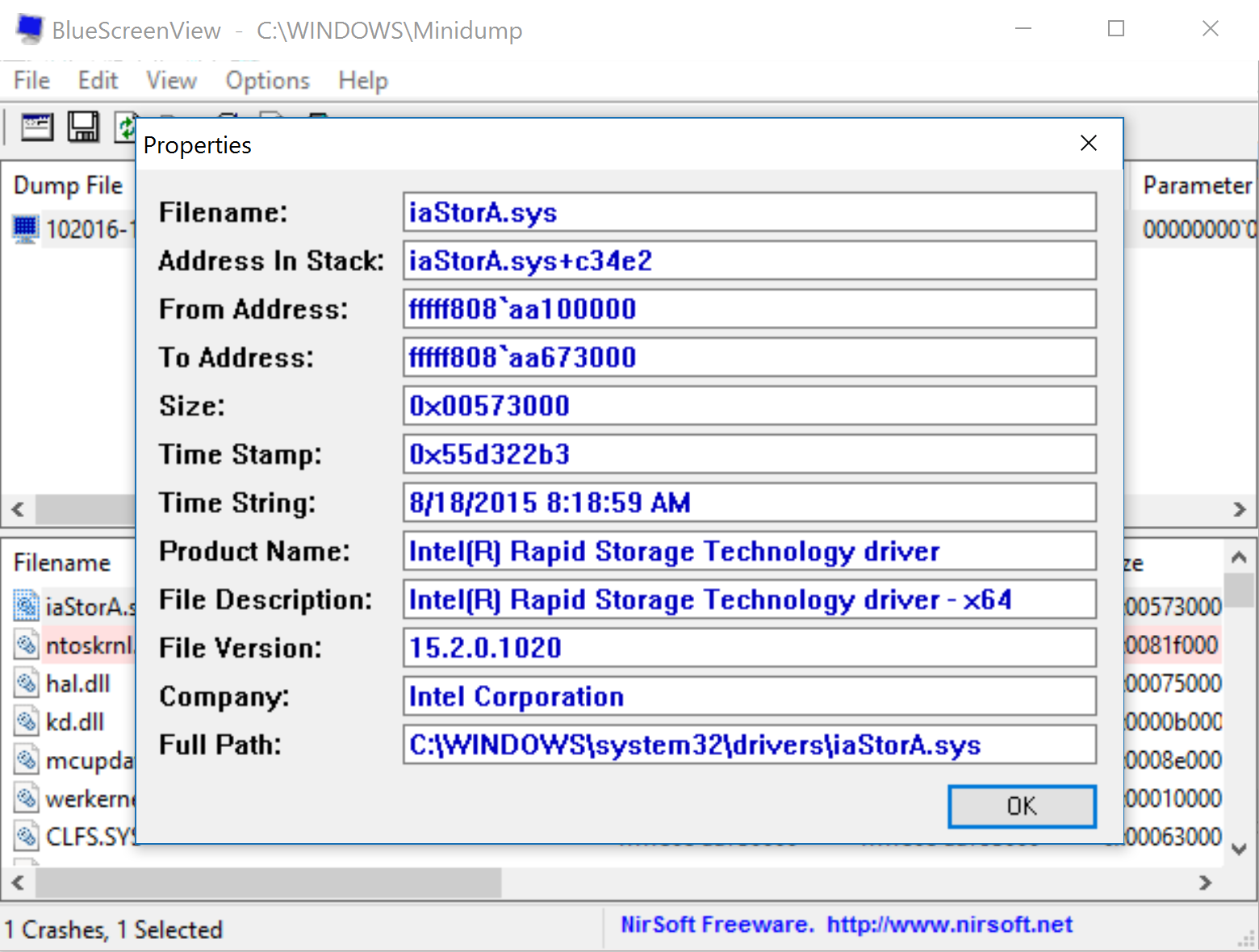Click the Company field showing Intel Corporation
This screenshot has width=1259, height=952.
point(750,696)
